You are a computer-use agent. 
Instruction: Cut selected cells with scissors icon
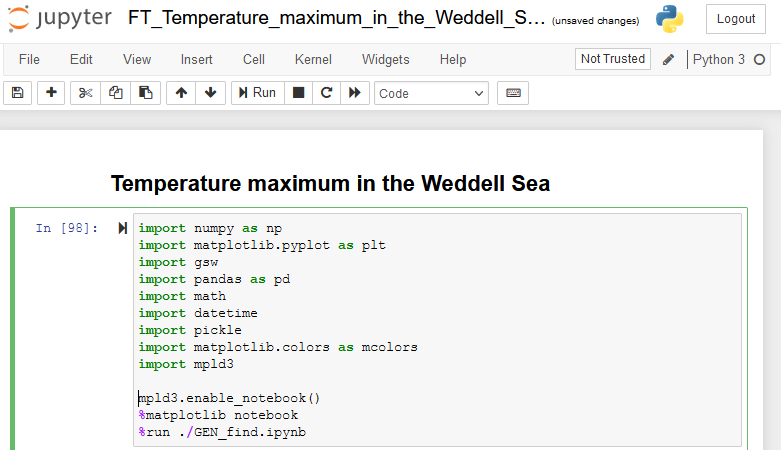pos(86,93)
